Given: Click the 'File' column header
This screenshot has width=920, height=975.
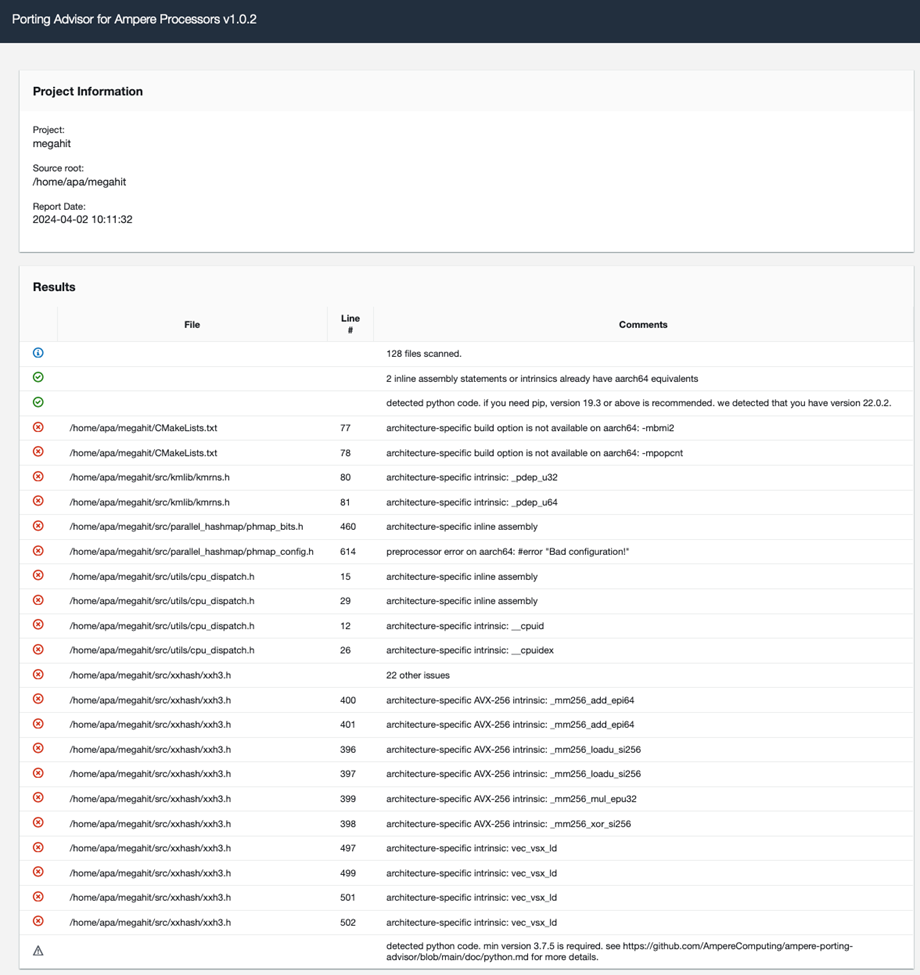Looking at the screenshot, I should click(x=192, y=324).
